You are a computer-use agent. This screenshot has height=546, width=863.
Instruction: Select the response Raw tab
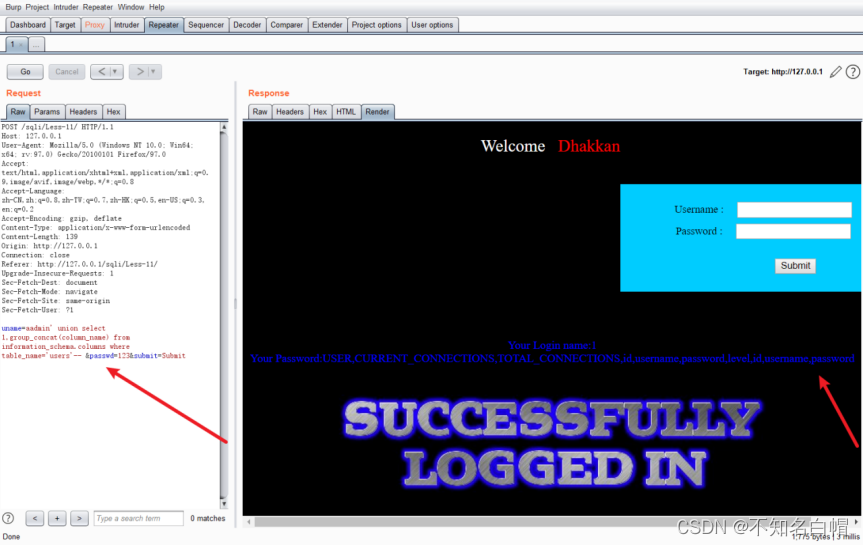[x=260, y=112]
